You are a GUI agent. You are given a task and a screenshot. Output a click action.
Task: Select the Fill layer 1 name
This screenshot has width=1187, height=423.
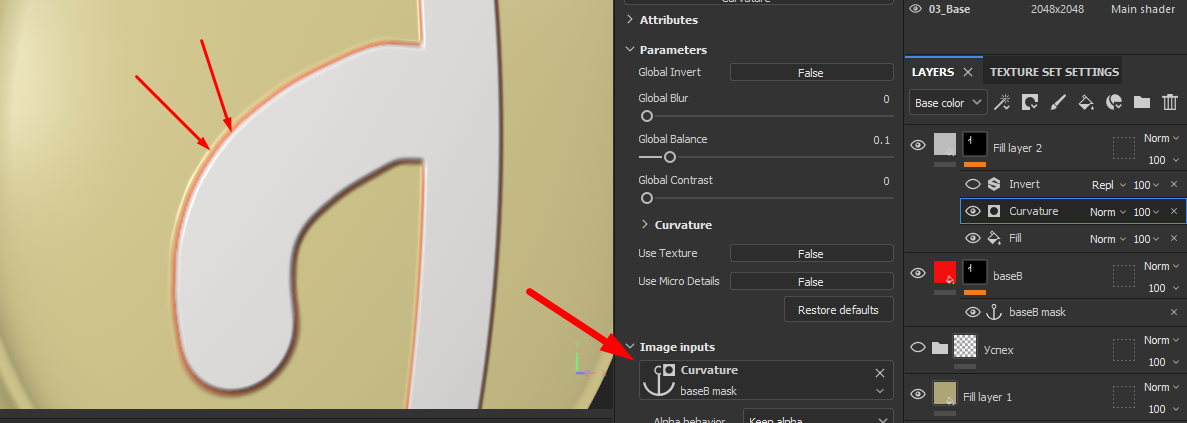987,397
